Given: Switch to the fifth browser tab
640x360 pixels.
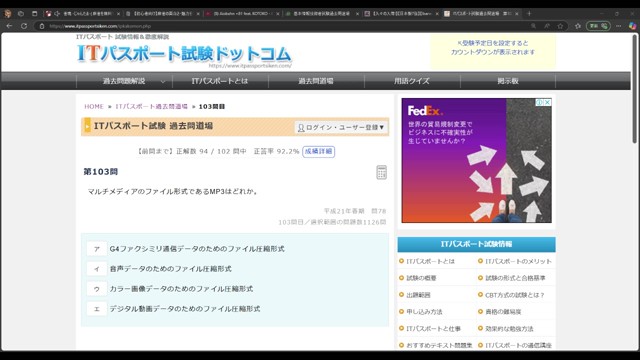Looking at the screenshot, I should coord(401,13).
